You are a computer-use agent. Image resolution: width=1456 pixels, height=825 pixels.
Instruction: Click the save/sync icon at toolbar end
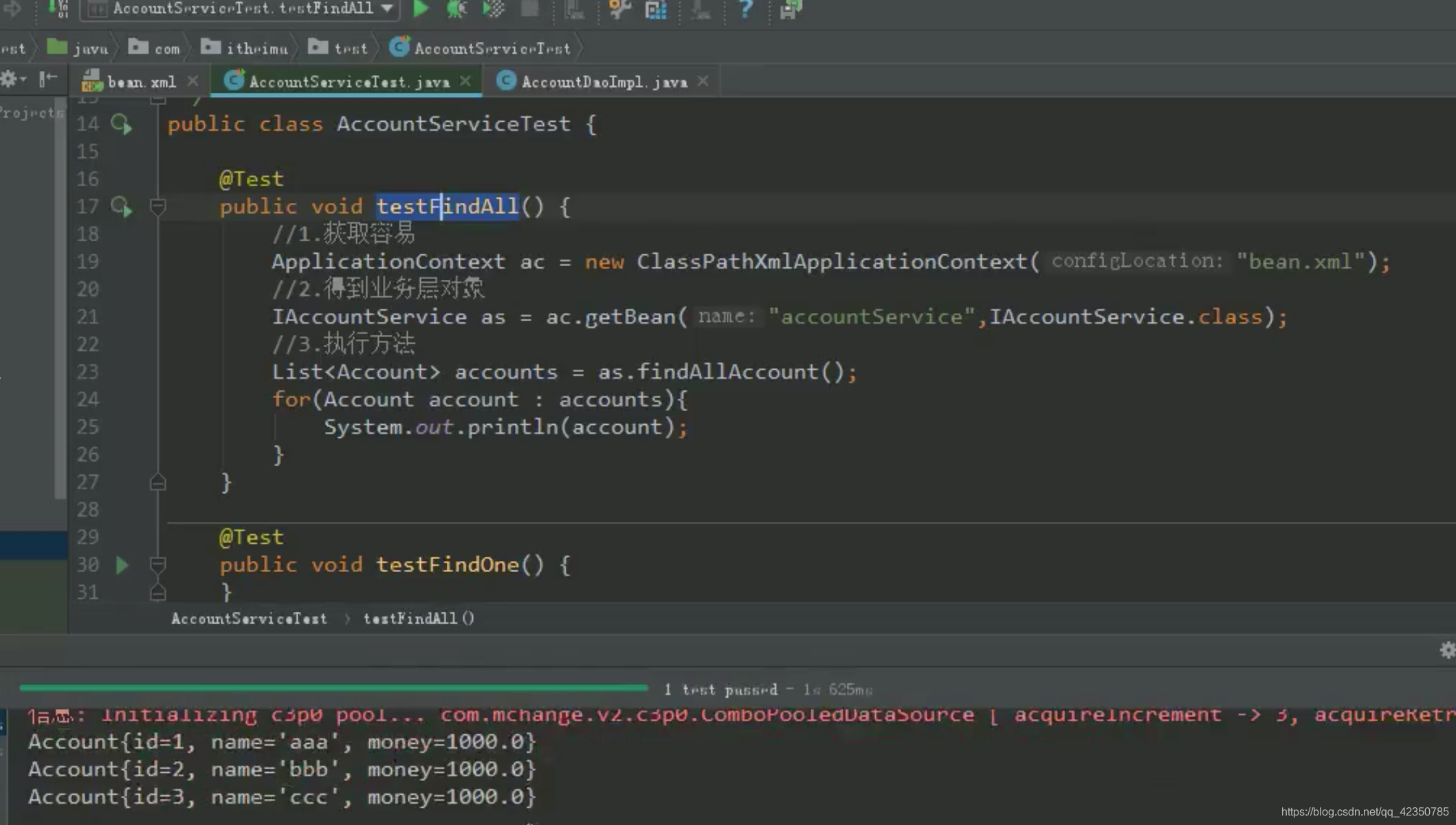(x=791, y=8)
